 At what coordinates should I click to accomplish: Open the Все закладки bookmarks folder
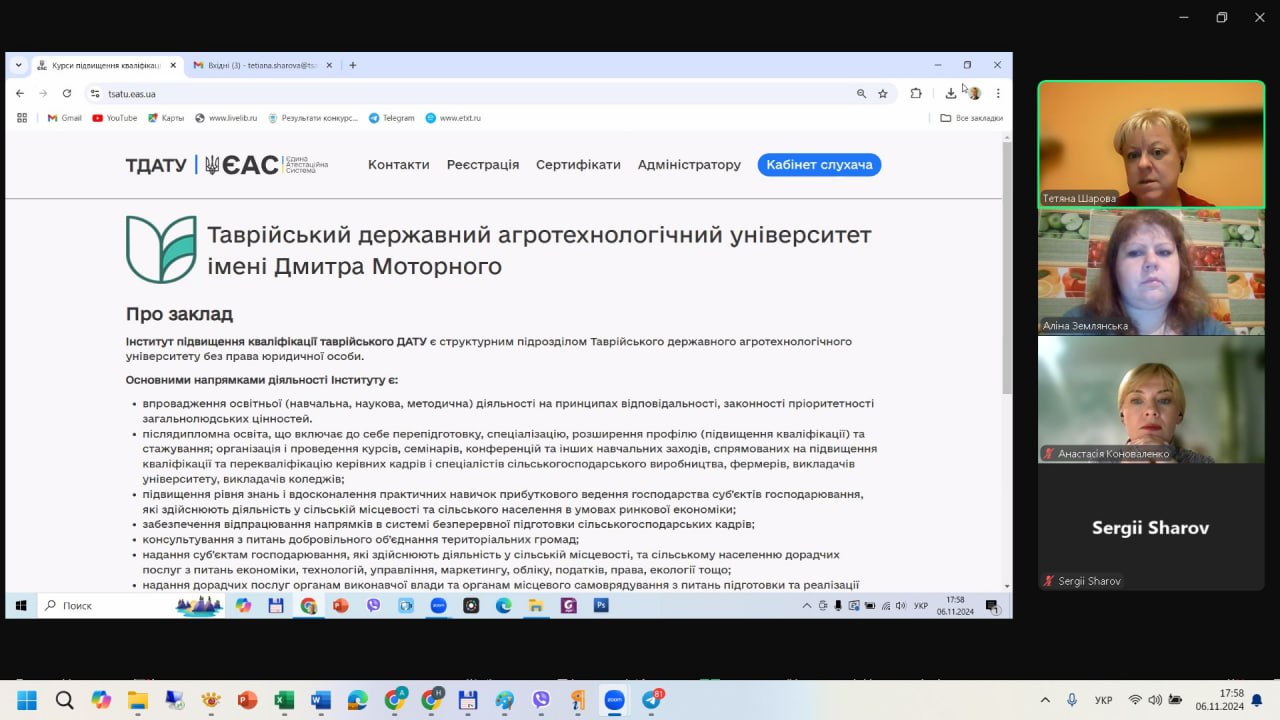[972, 118]
